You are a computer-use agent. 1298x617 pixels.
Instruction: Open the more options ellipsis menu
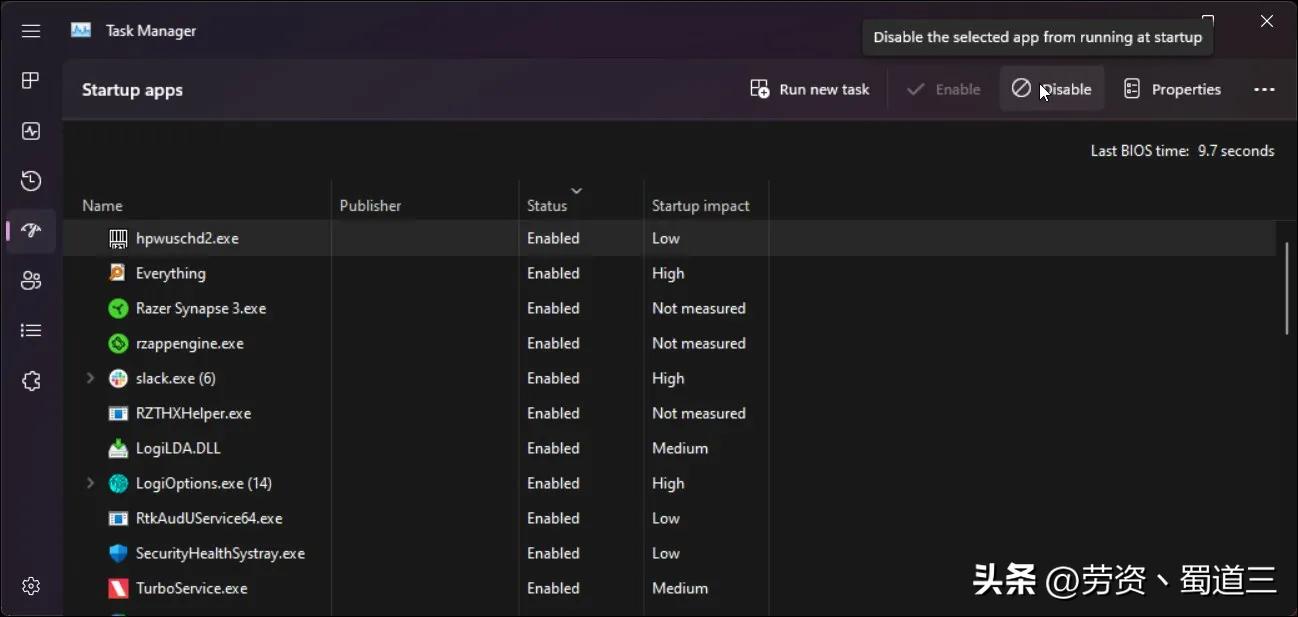tap(1264, 89)
